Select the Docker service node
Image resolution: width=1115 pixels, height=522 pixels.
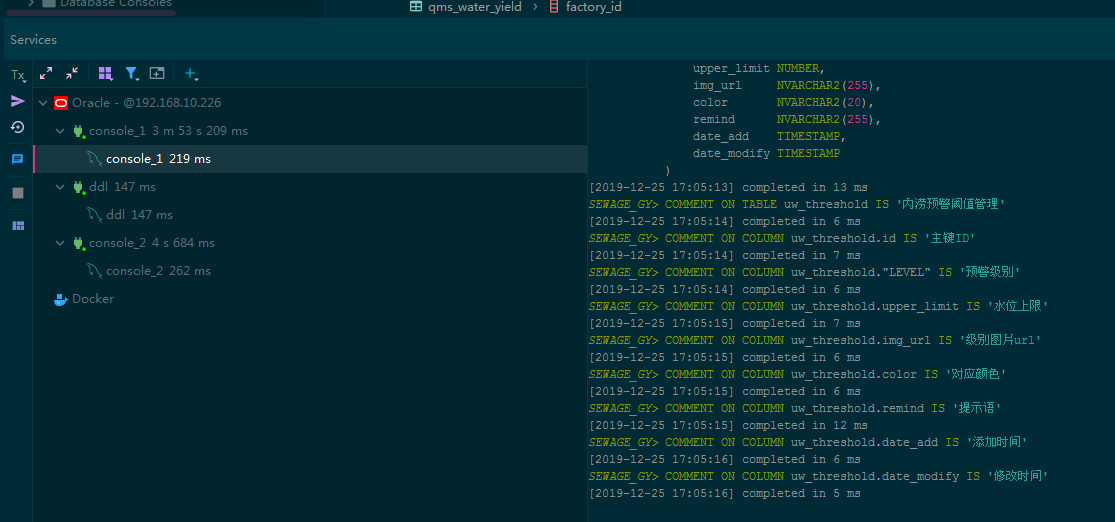tap(310, 299)
